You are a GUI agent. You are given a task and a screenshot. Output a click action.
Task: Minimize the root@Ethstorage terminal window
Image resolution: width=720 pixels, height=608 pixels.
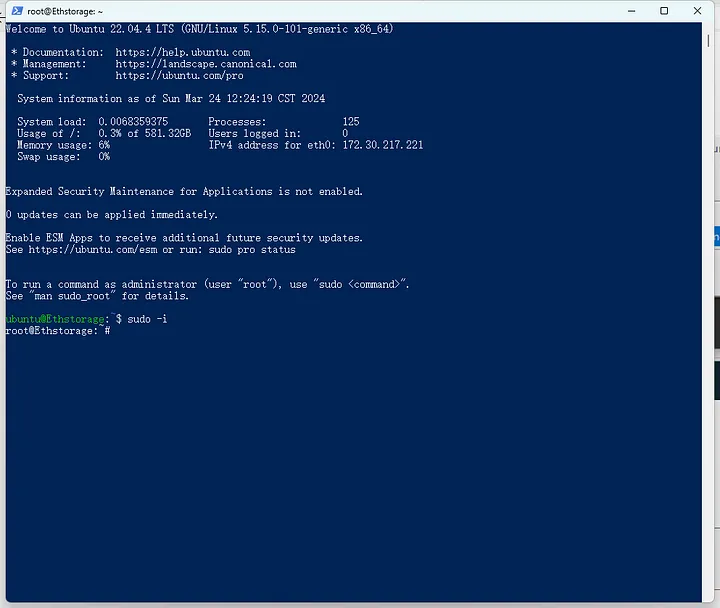coord(631,11)
